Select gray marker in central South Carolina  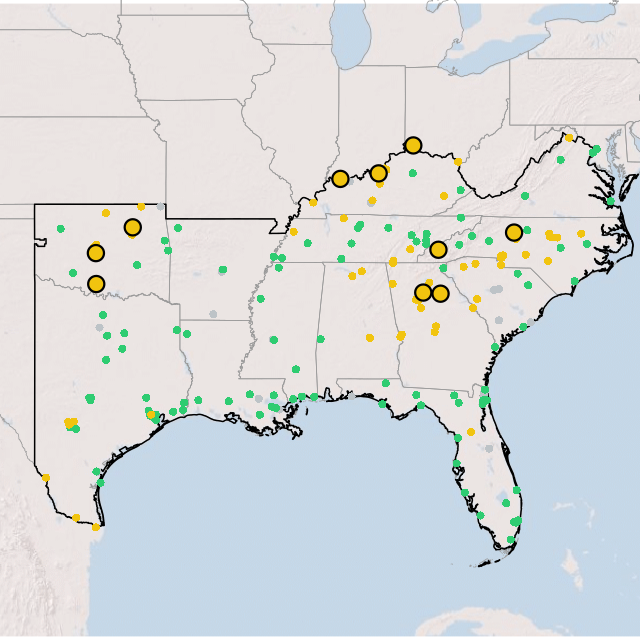[x=496, y=289]
